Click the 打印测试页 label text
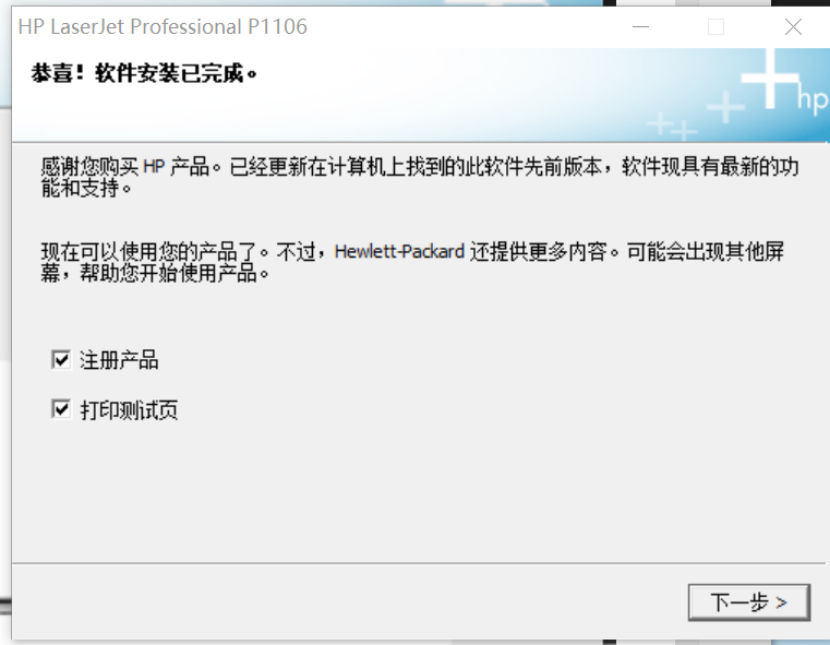 click(129, 410)
